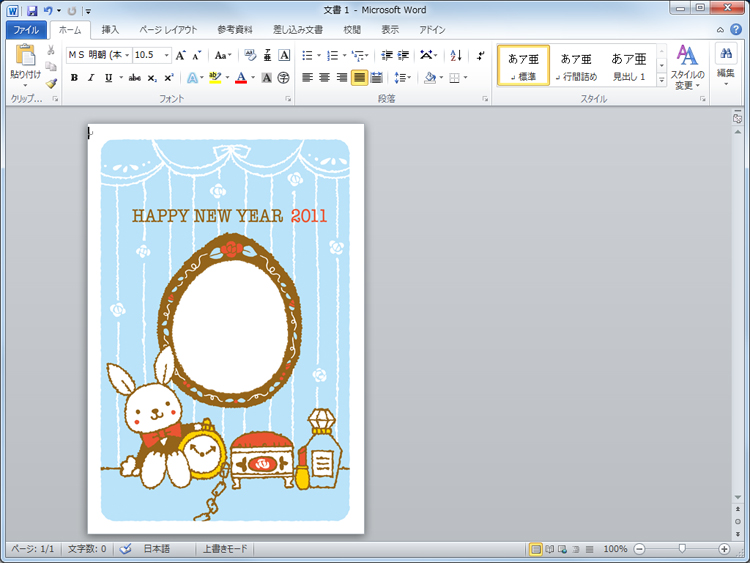Screen dimensions: 750x563
Task: Switch to the ページ レイアウト tab
Action: (168, 30)
